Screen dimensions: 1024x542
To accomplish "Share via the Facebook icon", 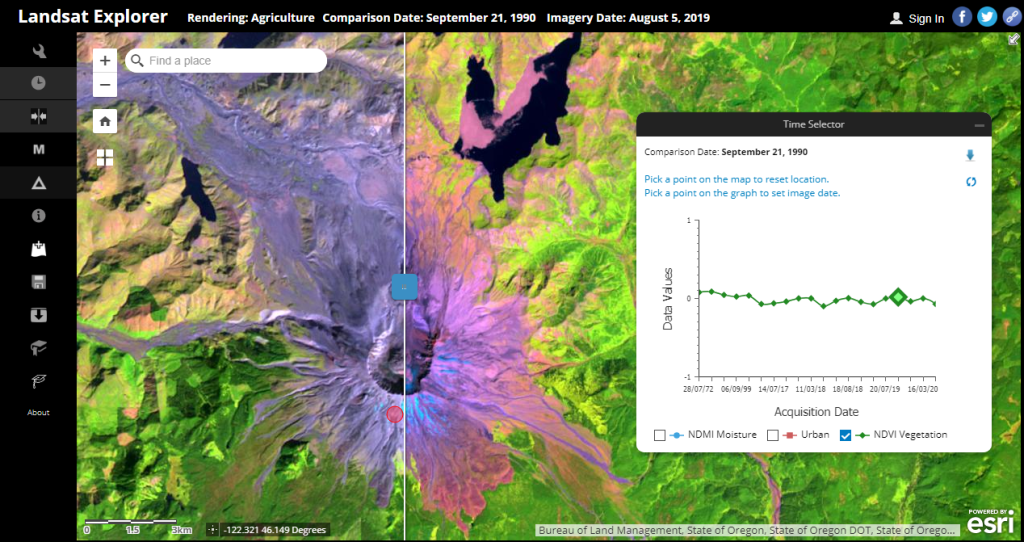I will click(962, 17).
